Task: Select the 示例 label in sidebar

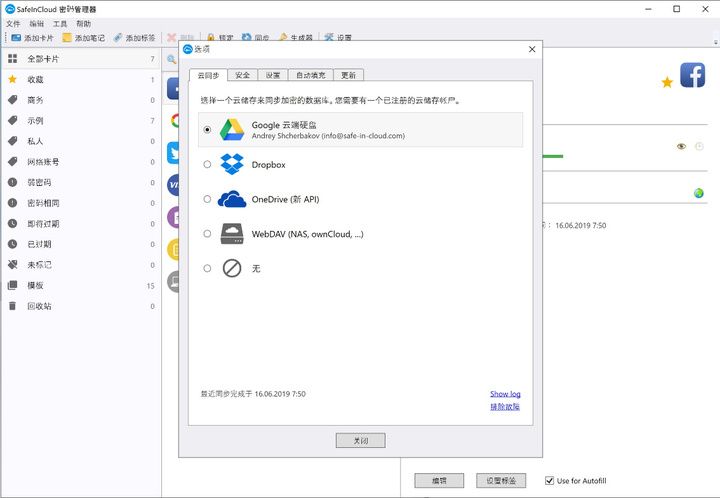Action: point(81,121)
